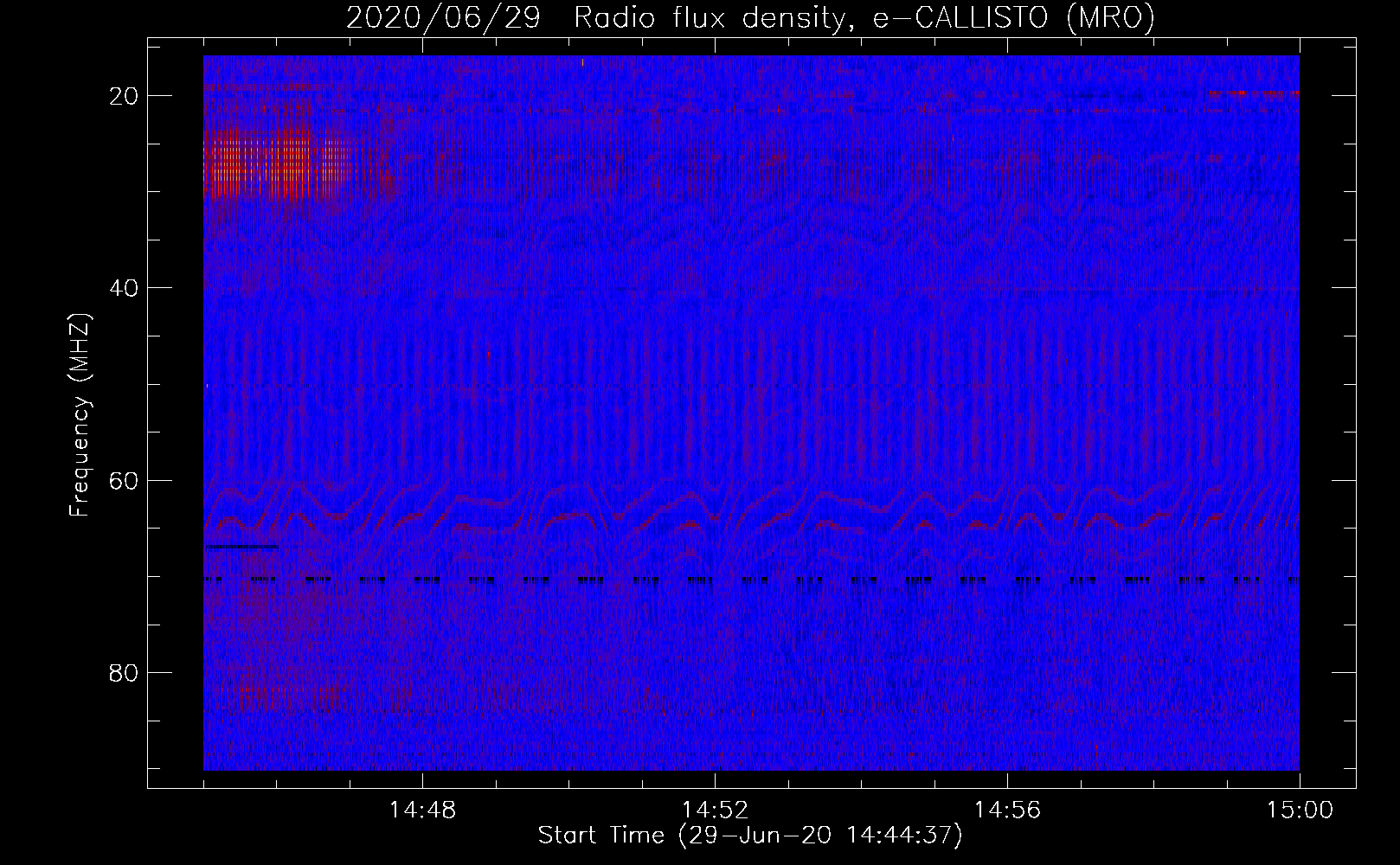The width and height of the screenshot is (1400, 865).
Task: Click the 'Frequency (MHZ)' y-axis label
Action: click(x=80, y=415)
